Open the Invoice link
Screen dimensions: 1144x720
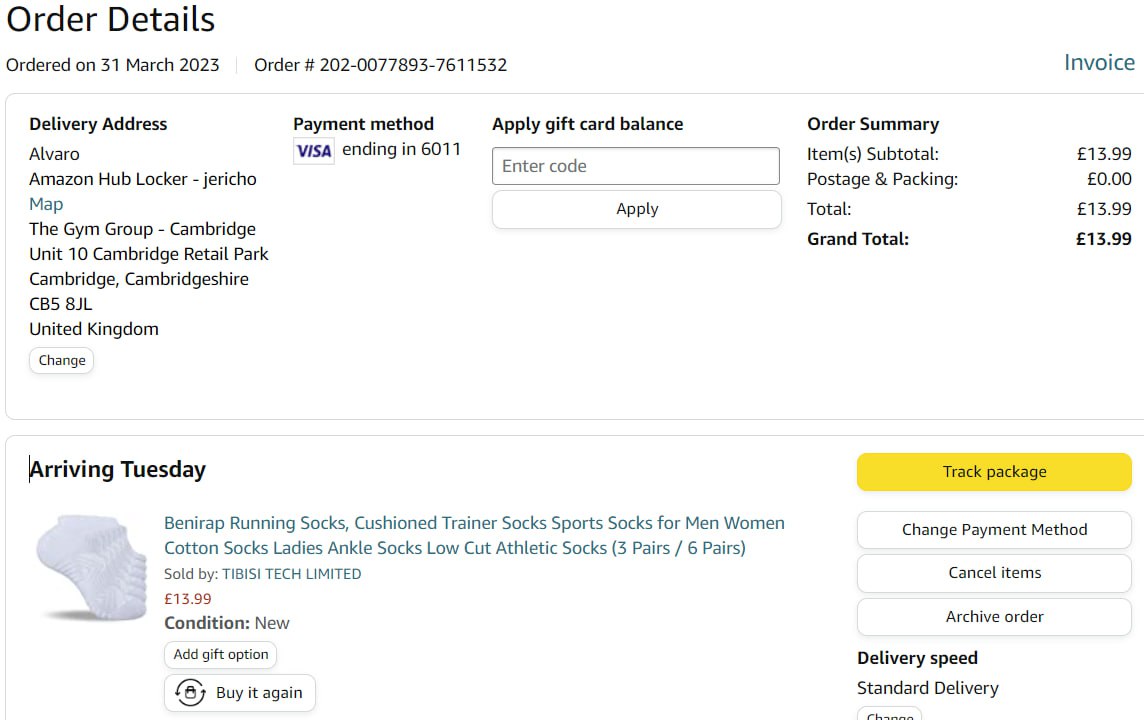tap(1099, 63)
